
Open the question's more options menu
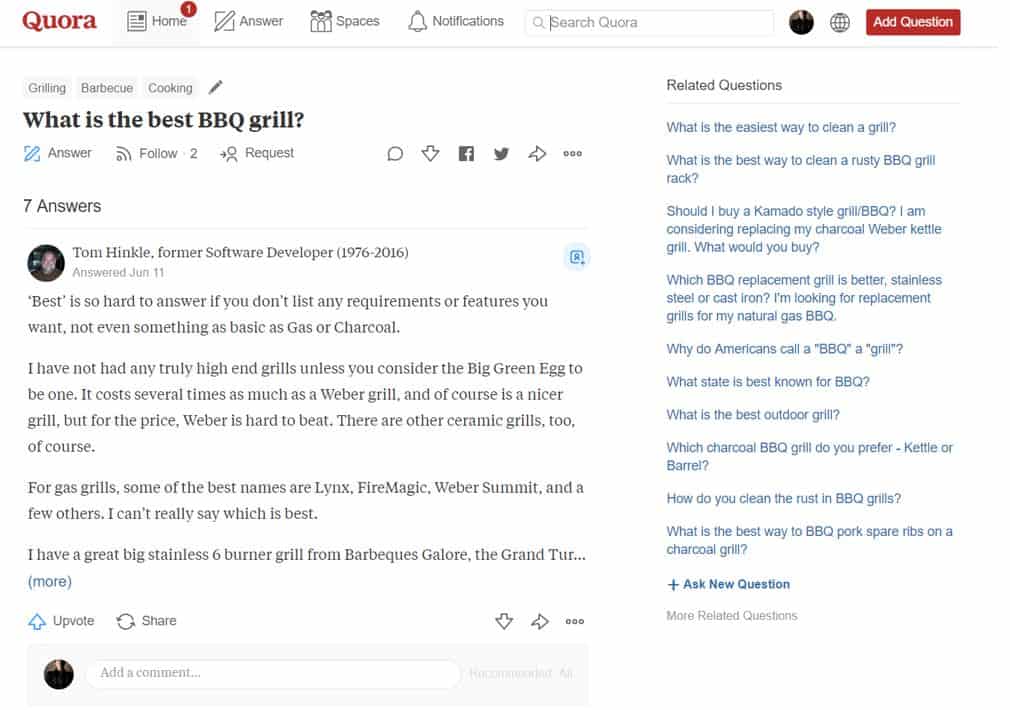pyautogui.click(x=573, y=153)
